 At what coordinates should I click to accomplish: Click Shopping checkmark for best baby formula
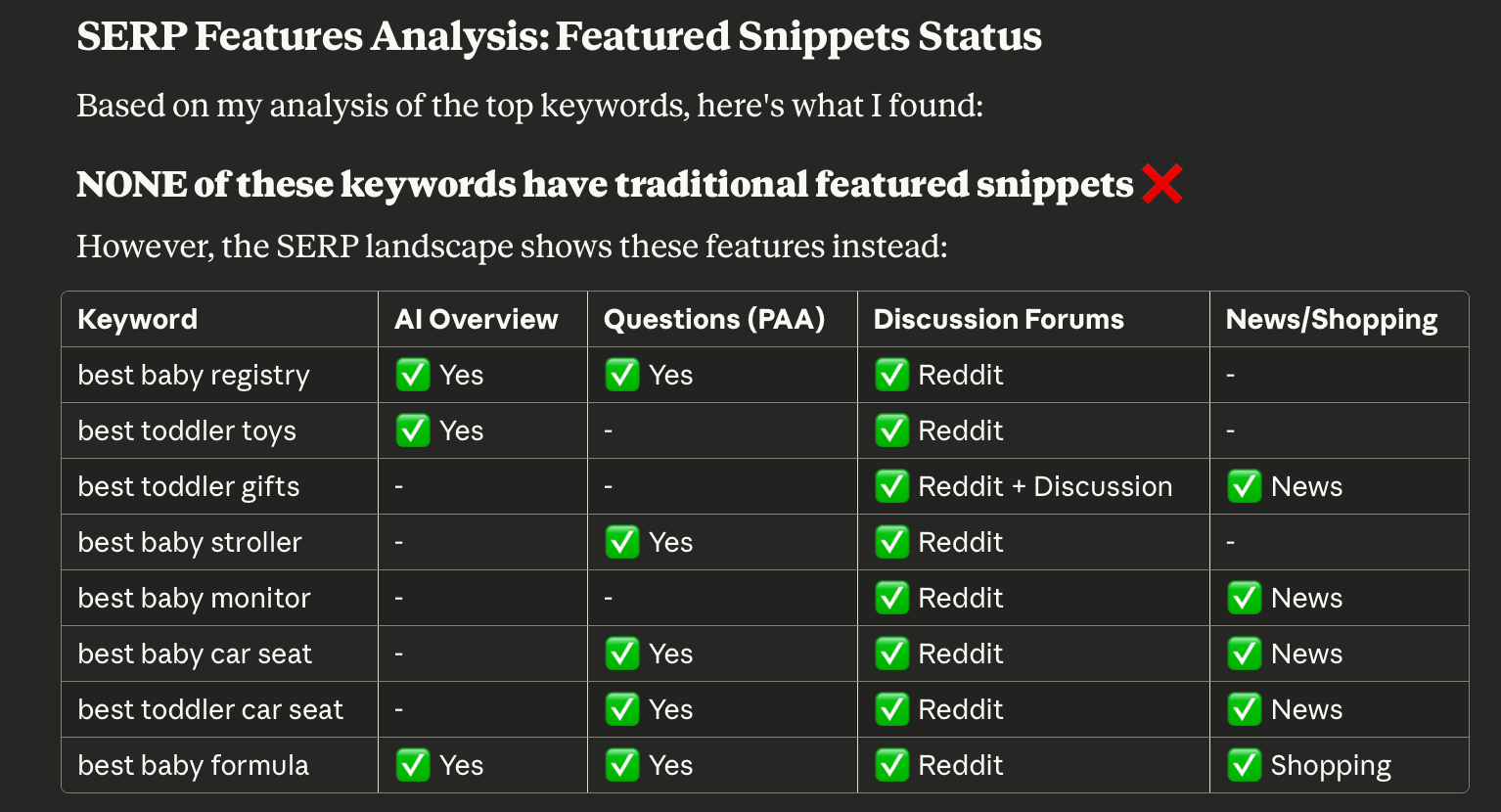pos(1245,765)
